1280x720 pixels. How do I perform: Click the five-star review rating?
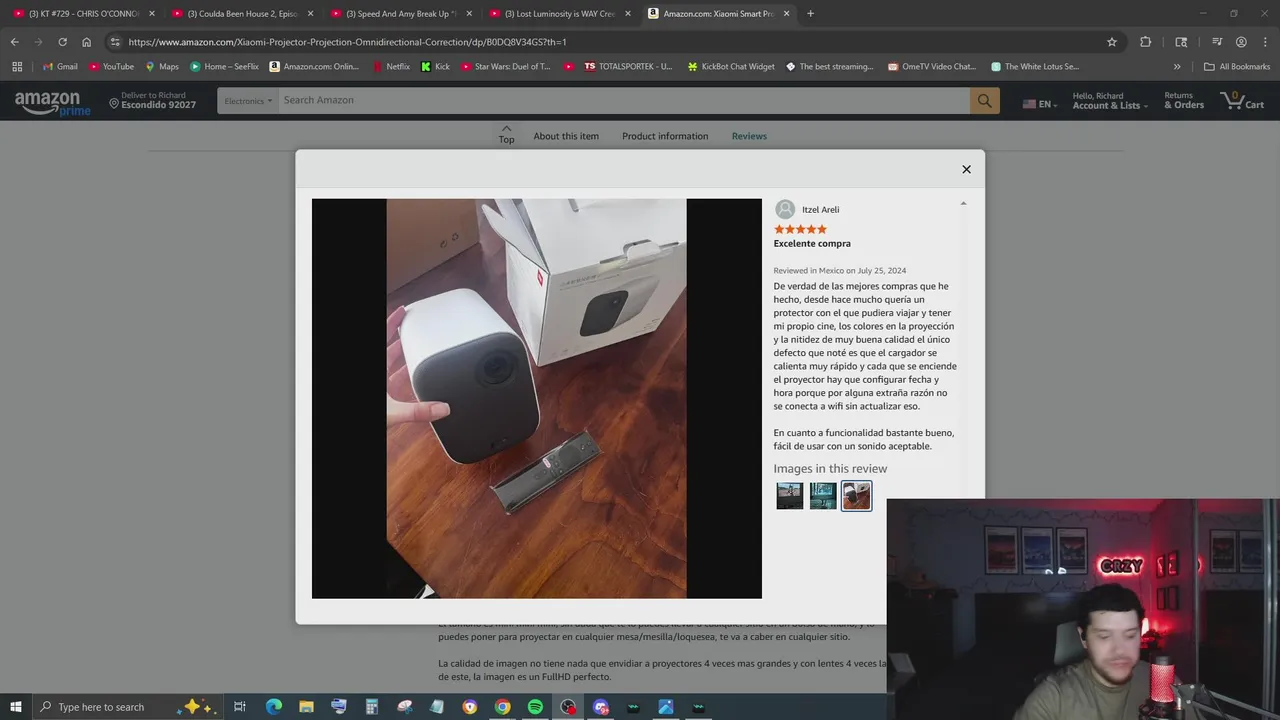(x=800, y=229)
